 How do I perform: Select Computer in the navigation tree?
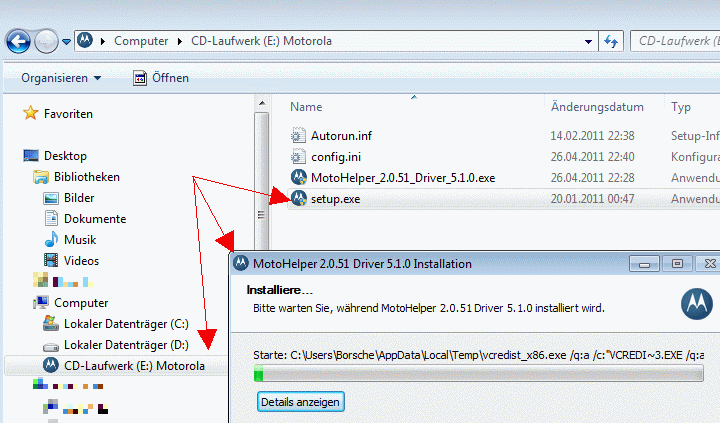[x=81, y=303]
